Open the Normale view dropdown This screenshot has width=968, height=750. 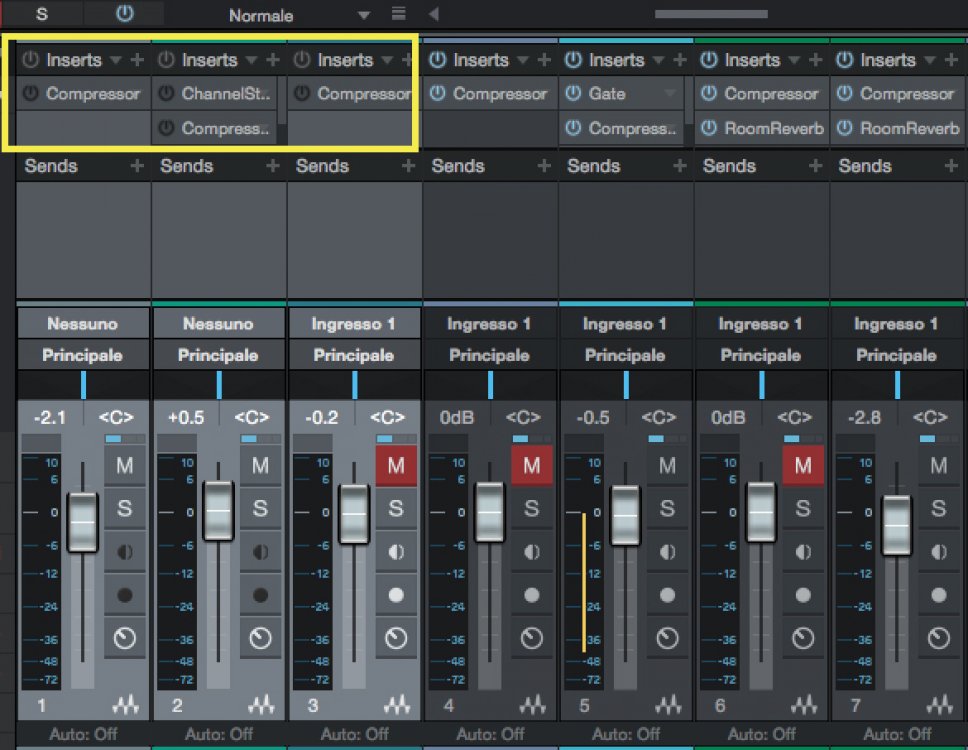(364, 15)
